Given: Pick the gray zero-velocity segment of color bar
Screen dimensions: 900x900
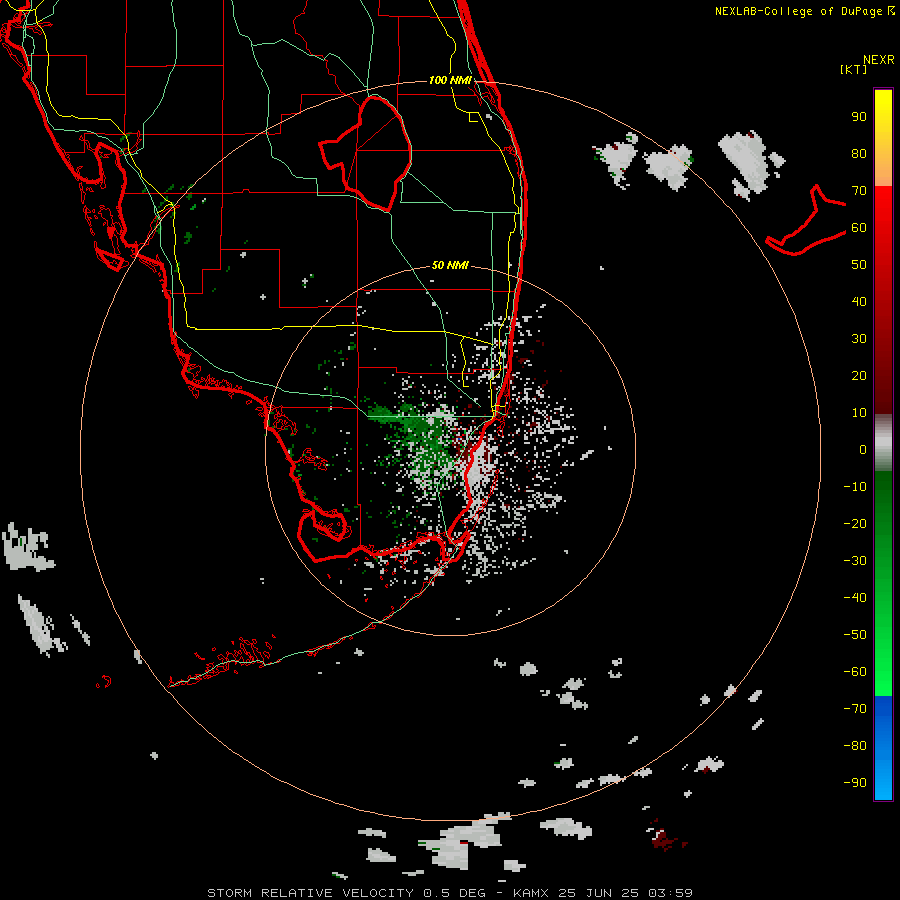Looking at the screenshot, I should click(883, 443).
